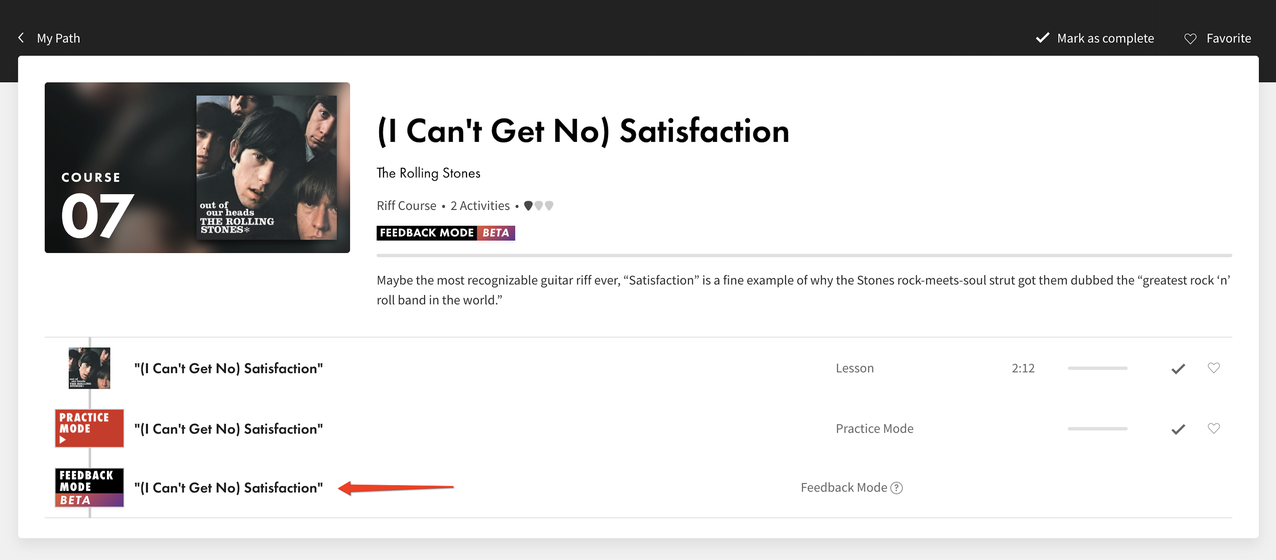The width and height of the screenshot is (1276, 560).
Task: Click Mark as complete
Action: pos(1094,38)
